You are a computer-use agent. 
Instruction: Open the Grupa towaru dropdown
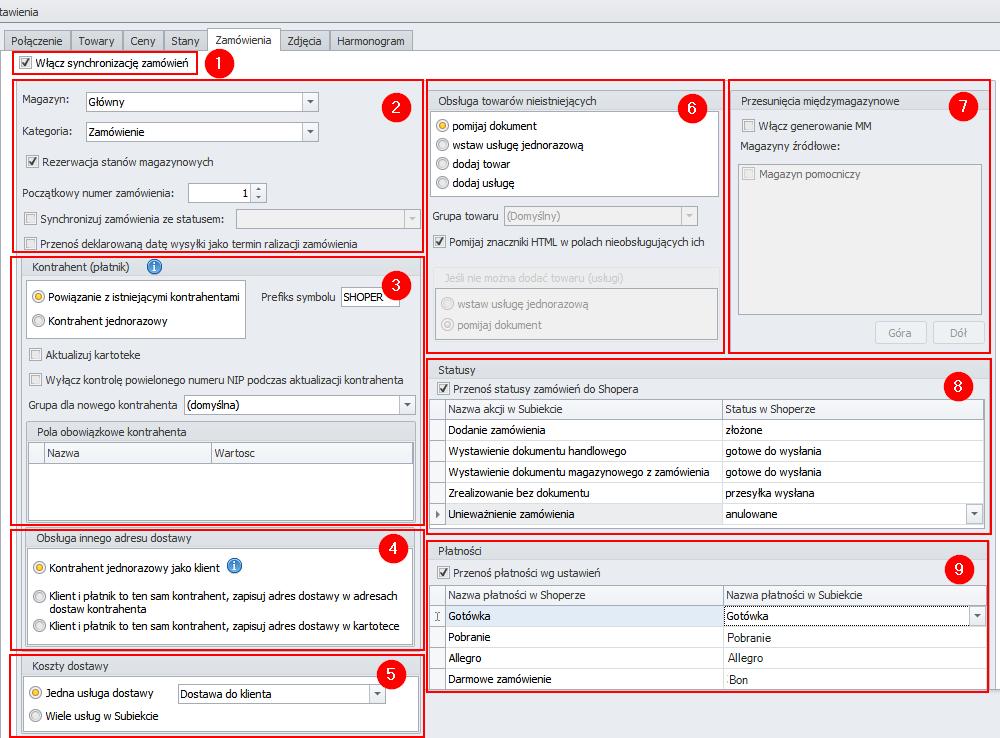click(x=689, y=216)
